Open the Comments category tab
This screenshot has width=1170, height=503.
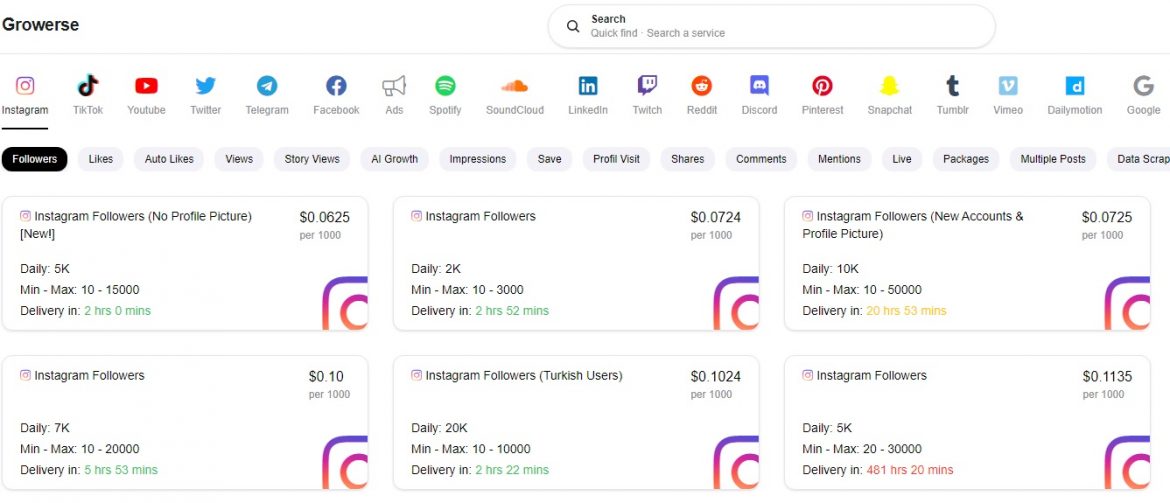click(761, 159)
